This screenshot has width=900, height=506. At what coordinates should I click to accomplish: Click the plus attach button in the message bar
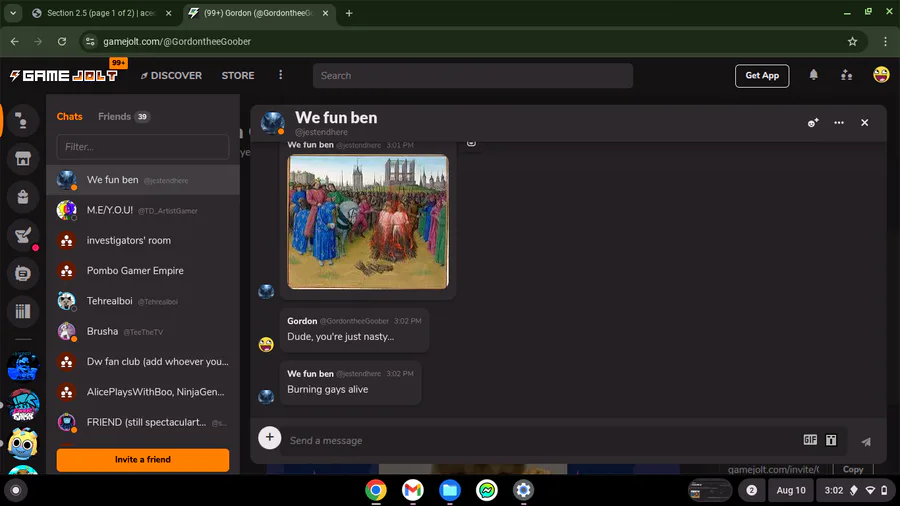pyautogui.click(x=269, y=437)
